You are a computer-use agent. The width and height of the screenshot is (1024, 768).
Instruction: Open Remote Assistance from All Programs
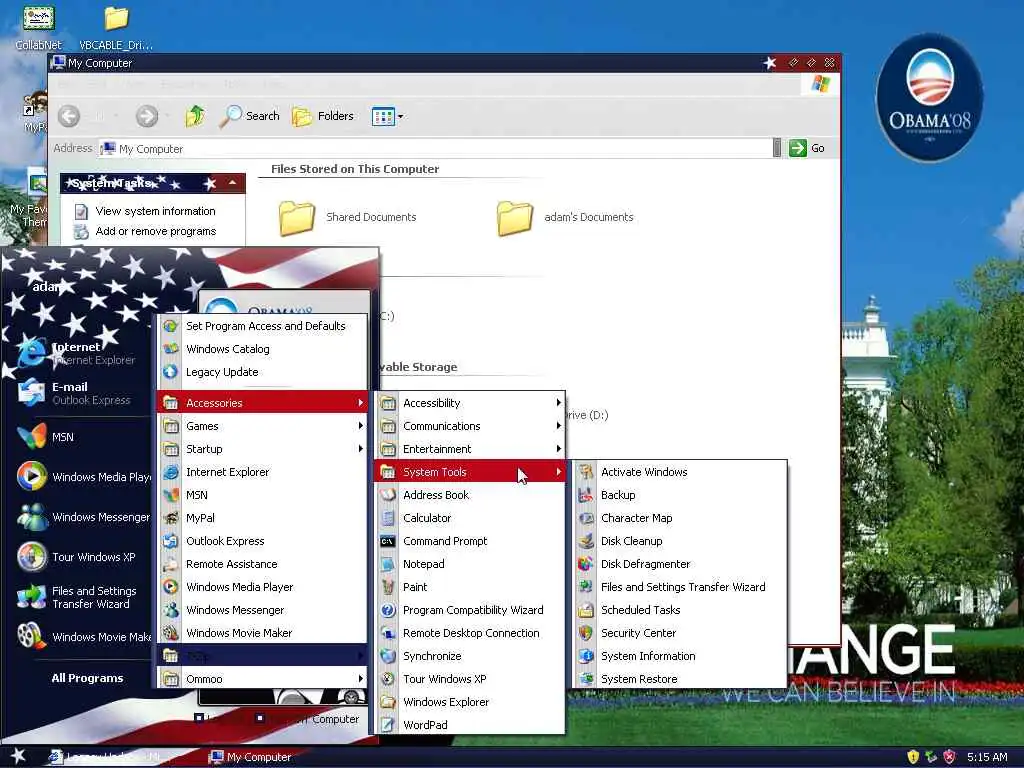(263, 564)
